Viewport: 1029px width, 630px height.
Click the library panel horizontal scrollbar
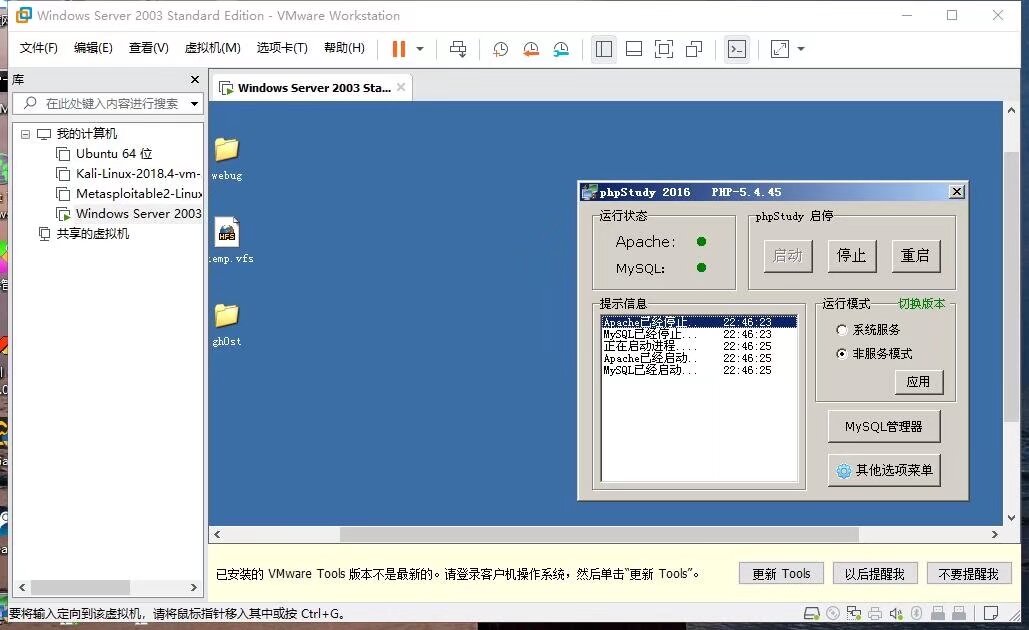click(x=80, y=587)
